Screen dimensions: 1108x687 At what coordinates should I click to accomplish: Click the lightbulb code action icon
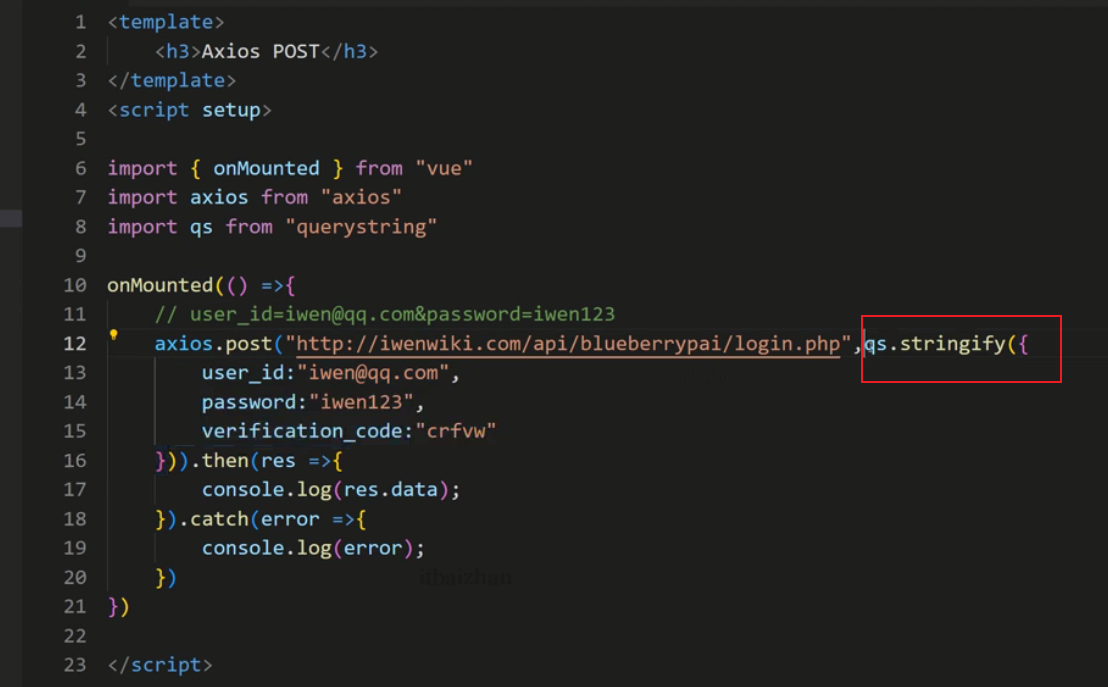point(114,336)
